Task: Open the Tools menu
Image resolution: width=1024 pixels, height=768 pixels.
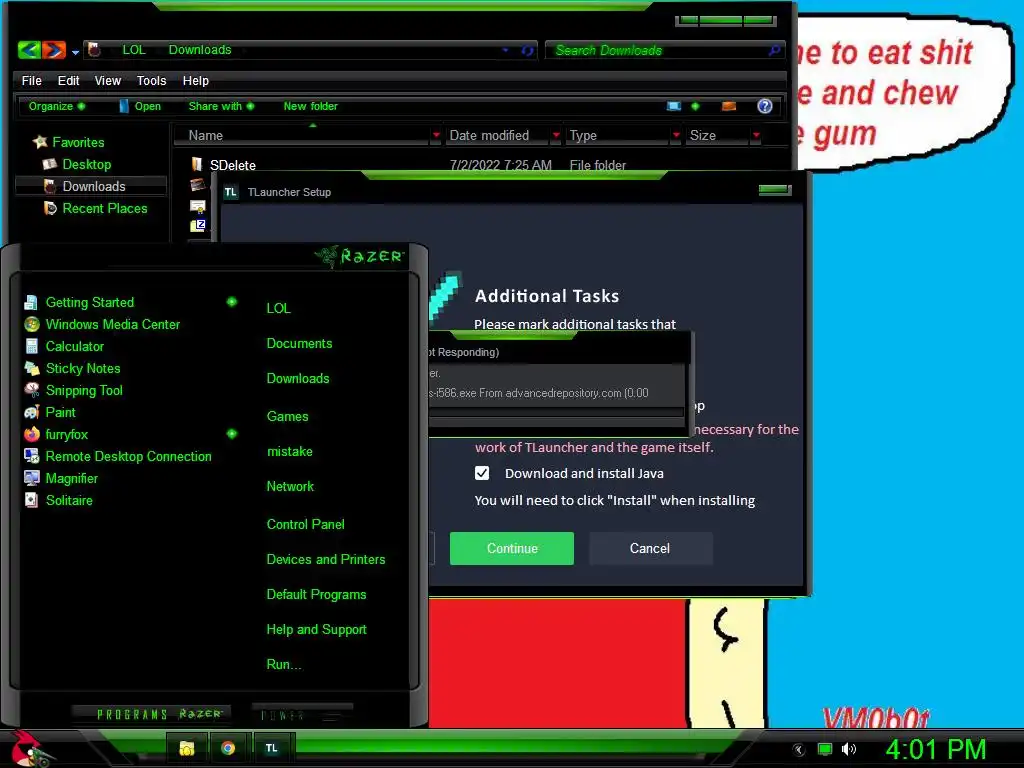Action: tap(151, 80)
